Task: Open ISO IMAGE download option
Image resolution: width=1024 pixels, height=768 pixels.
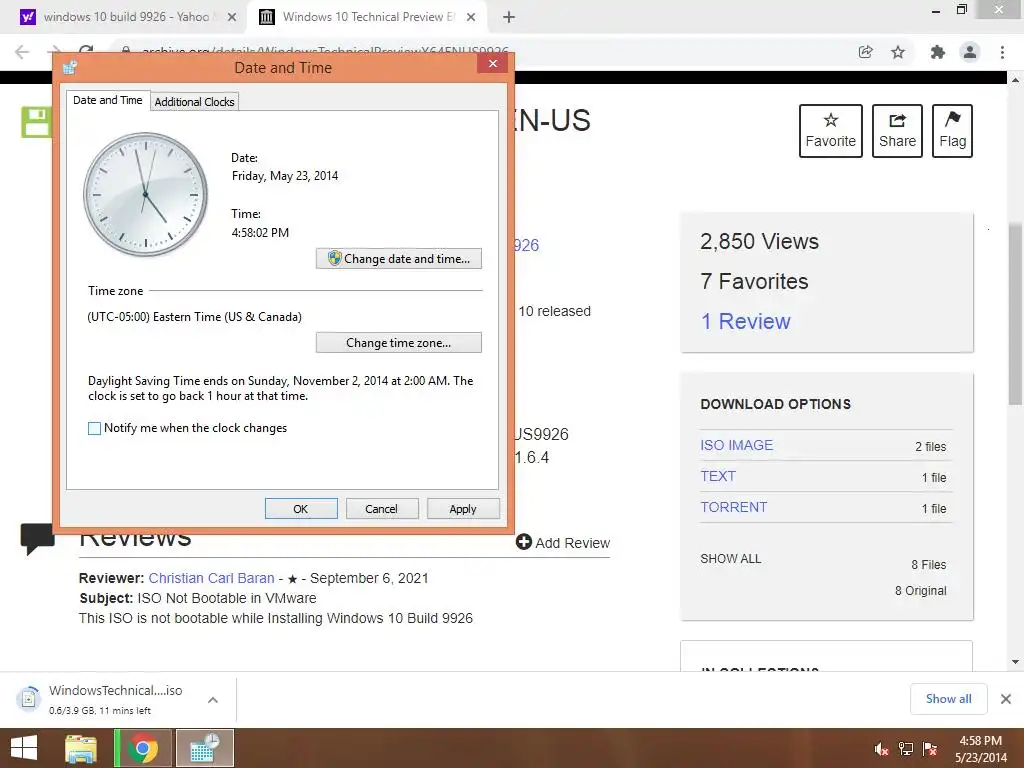Action: pyautogui.click(x=737, y=445)
